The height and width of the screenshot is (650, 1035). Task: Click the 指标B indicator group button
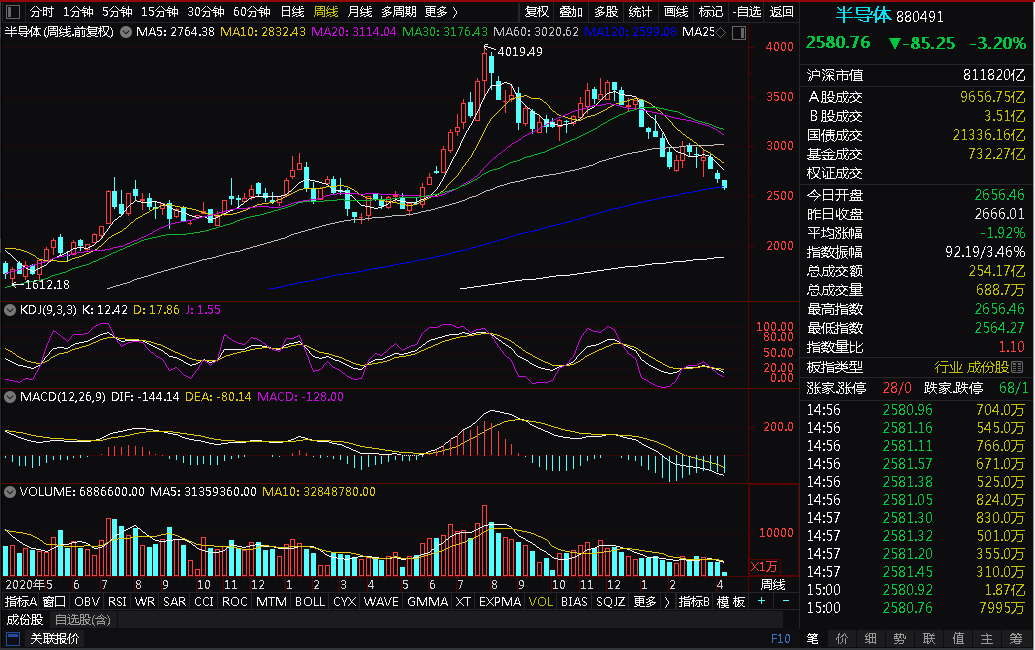click(694, 601)
